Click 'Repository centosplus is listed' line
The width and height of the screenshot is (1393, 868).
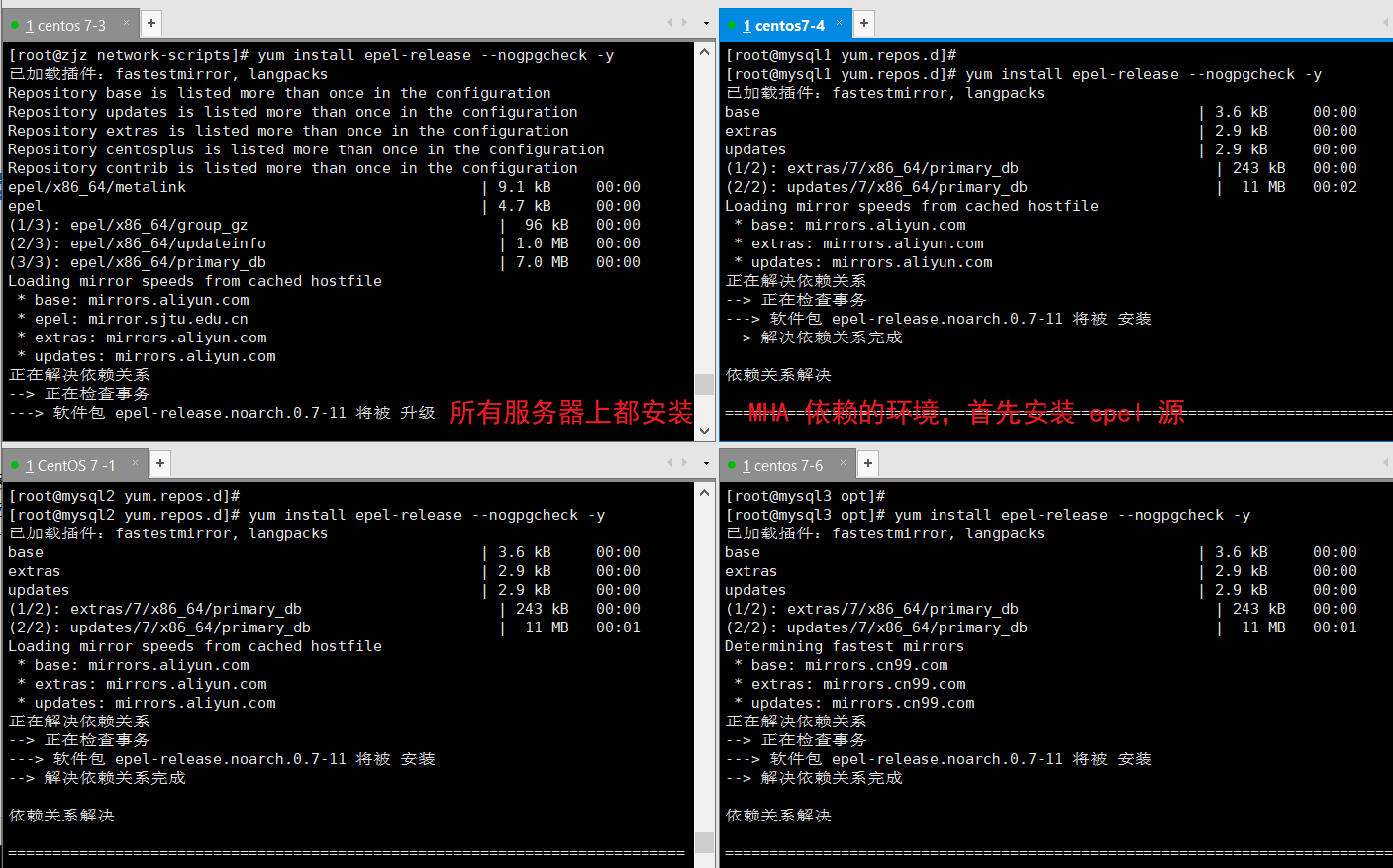(x=306, y=149)
